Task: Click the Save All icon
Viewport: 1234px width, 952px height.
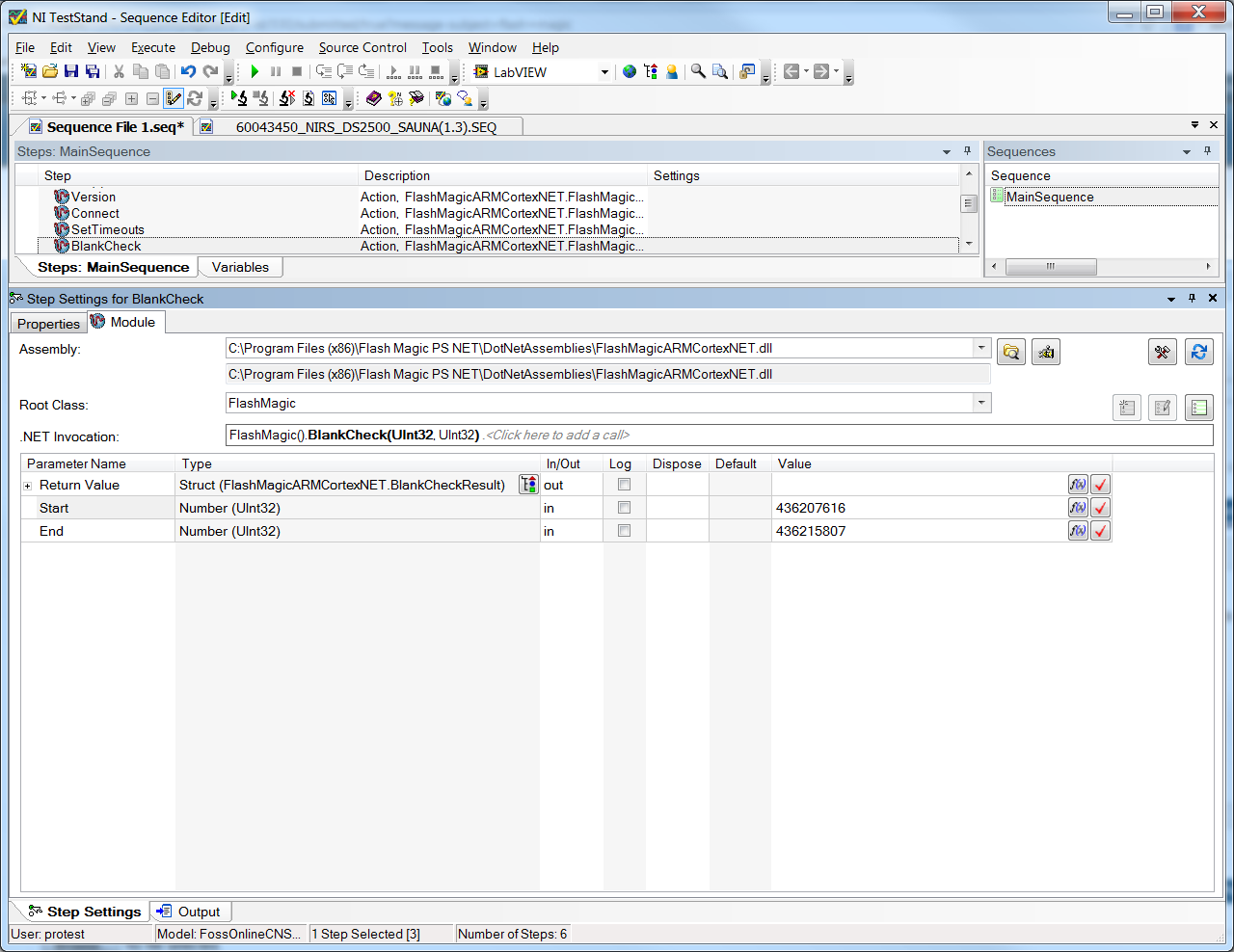Action: (93, 71)
